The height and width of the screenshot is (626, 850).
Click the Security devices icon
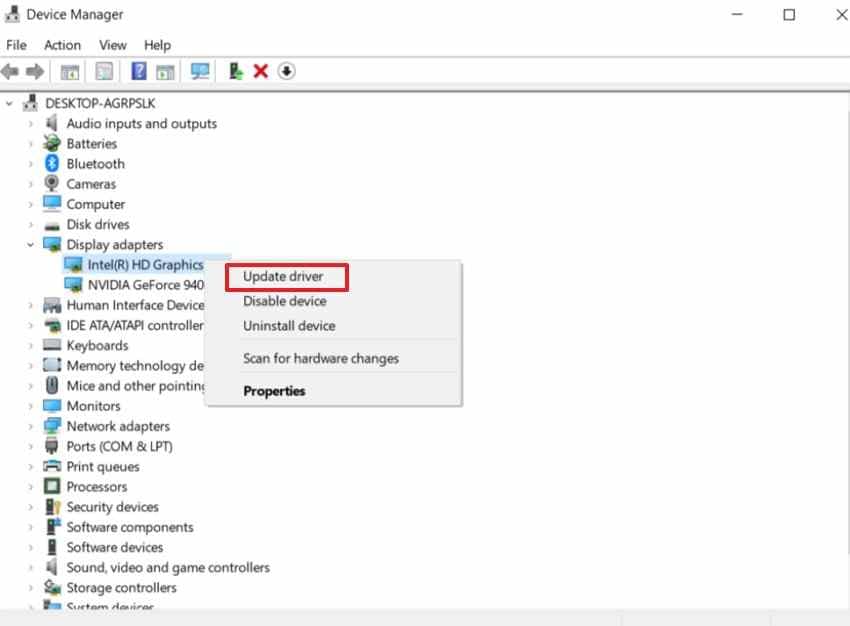point(53,506)
